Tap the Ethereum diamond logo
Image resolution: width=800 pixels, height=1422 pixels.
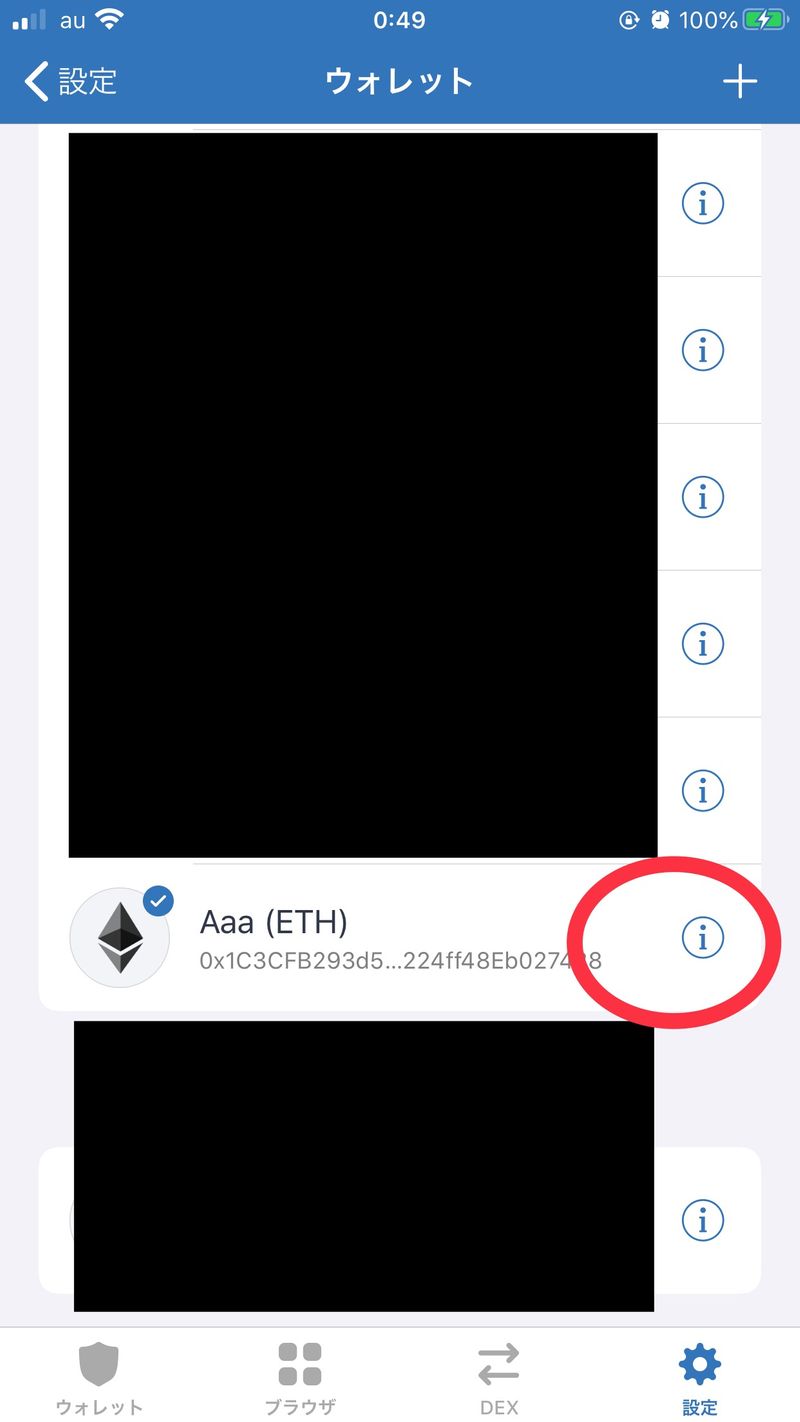[119, 938]
